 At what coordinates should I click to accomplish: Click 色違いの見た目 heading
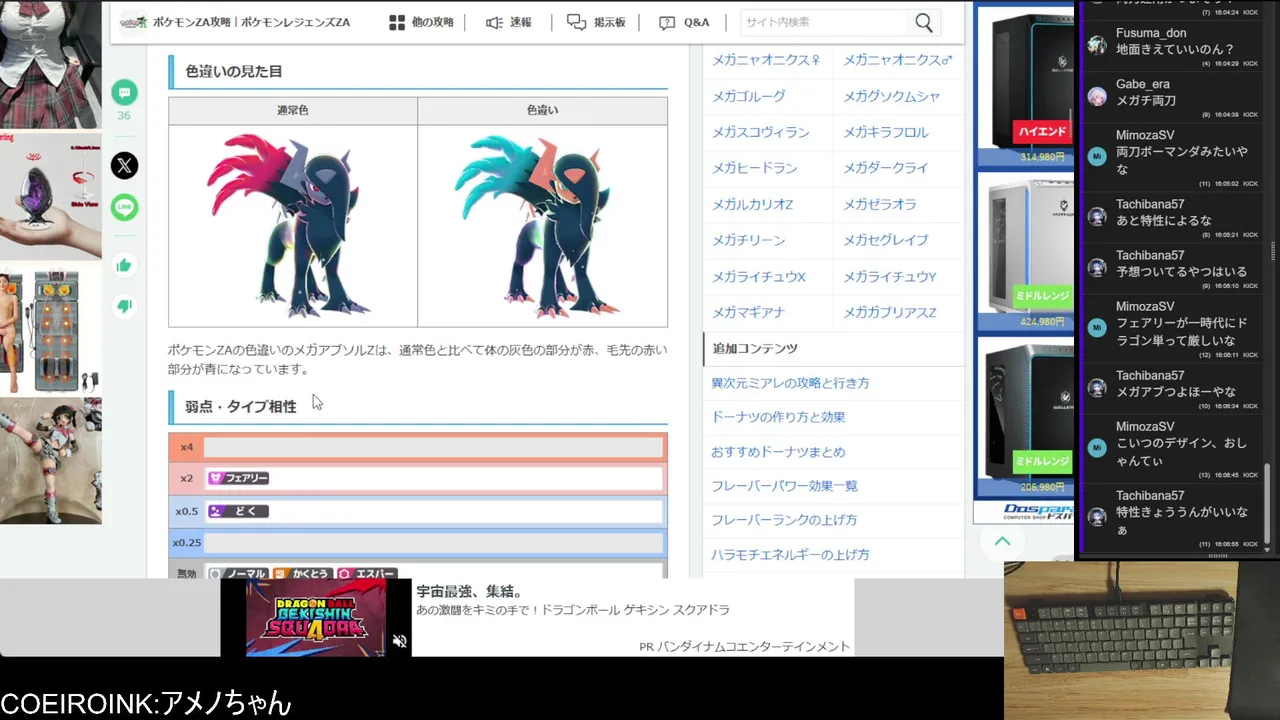tap(234, 71)
